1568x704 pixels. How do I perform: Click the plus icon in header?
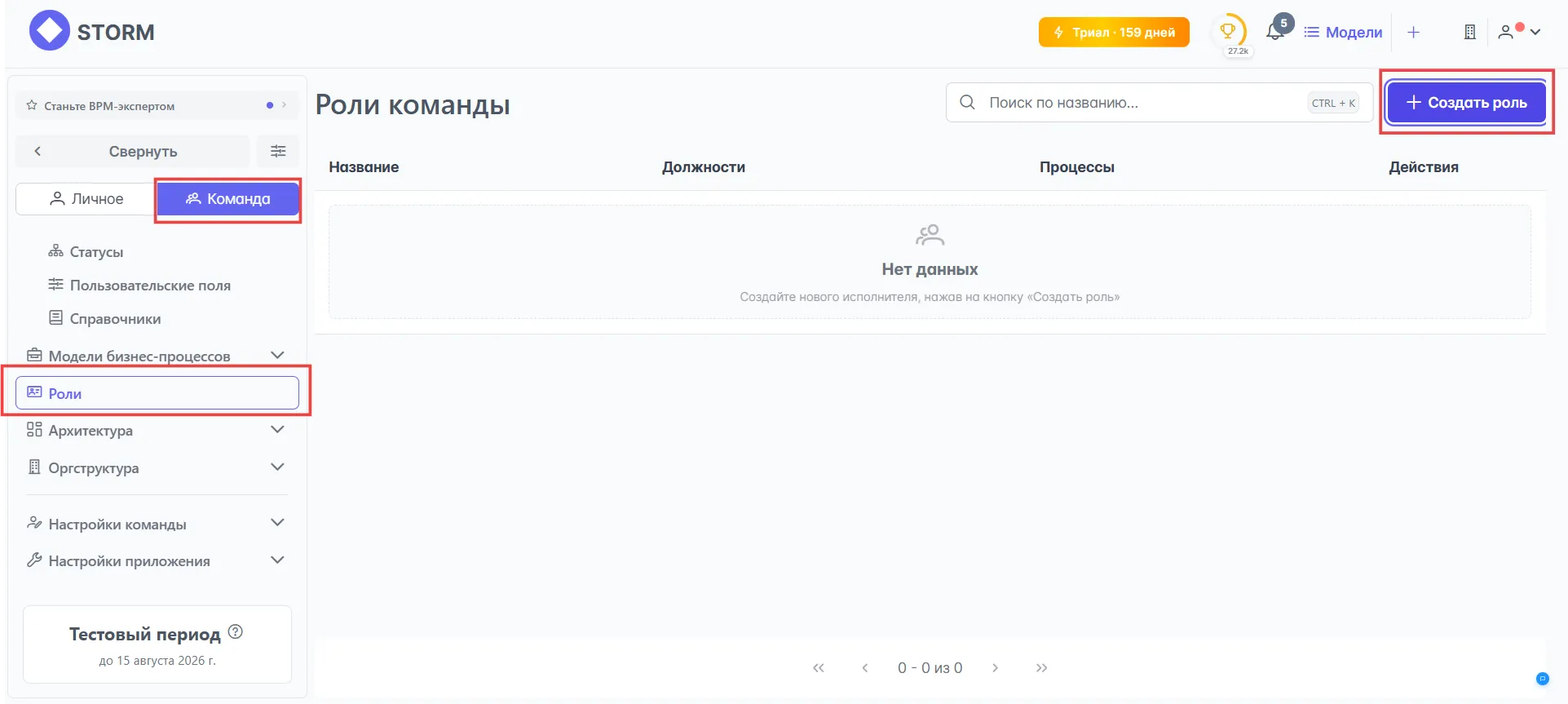1414,32
